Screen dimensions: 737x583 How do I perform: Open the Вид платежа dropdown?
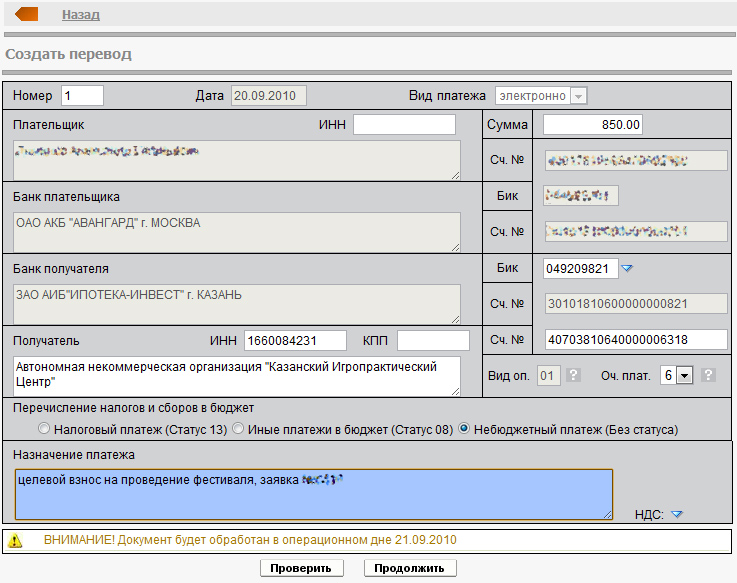pyautogui.click(x=541, y=96)
